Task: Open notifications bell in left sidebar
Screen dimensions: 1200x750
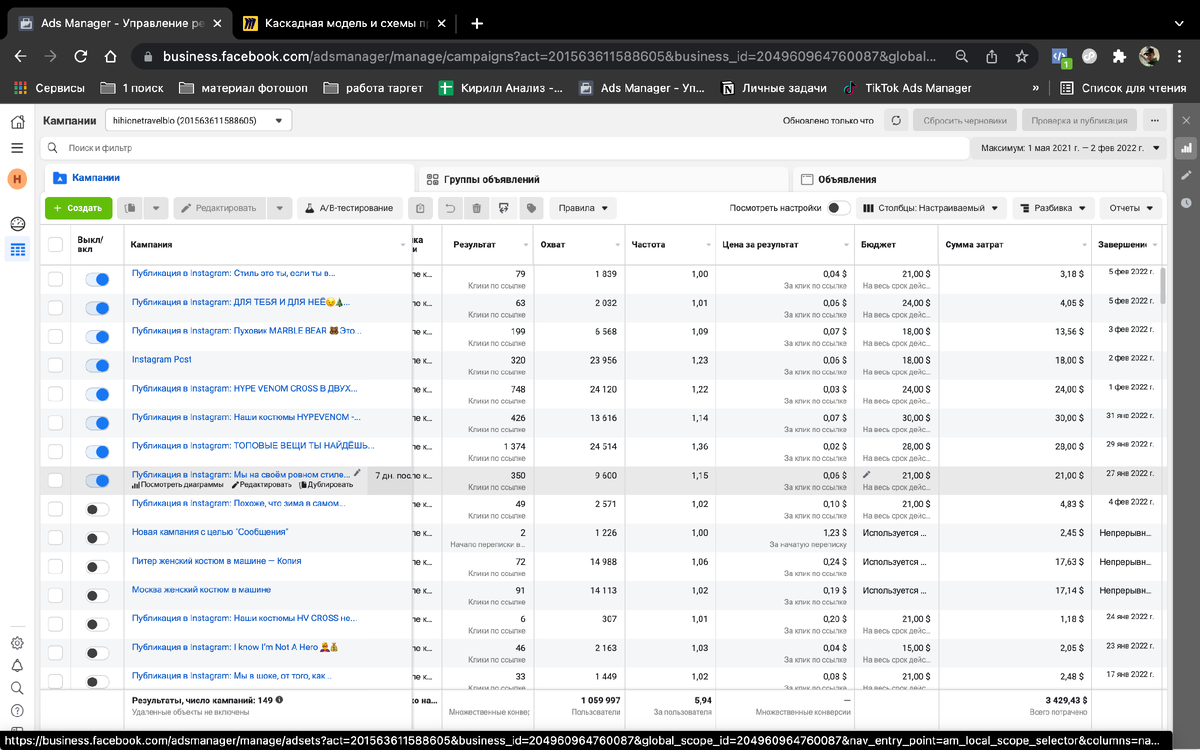Action: 17,666
